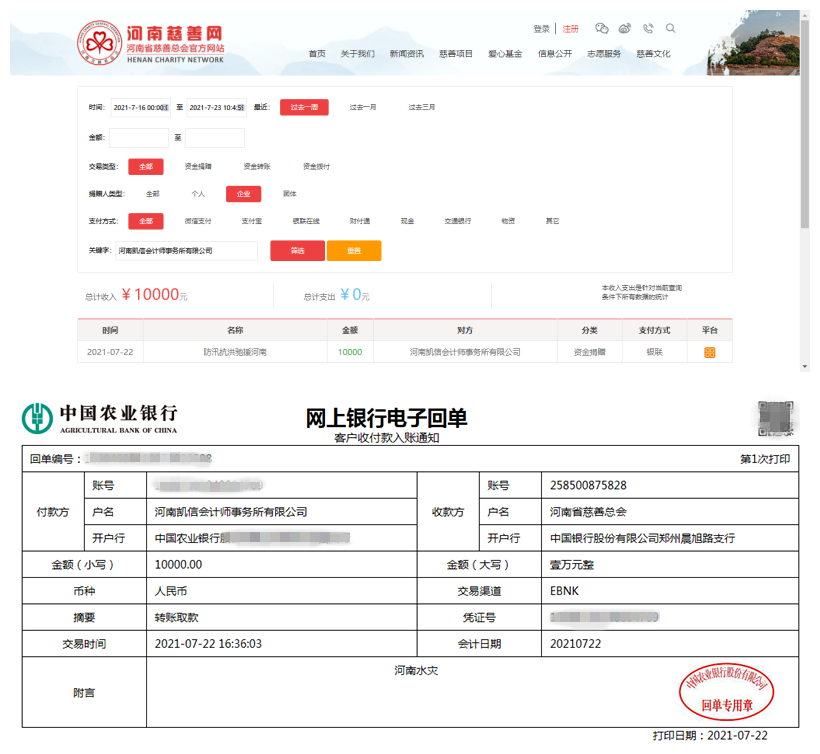820x754 pixels.
Task: Click the orange platform icon in the table row
Action: coord(710,352)
